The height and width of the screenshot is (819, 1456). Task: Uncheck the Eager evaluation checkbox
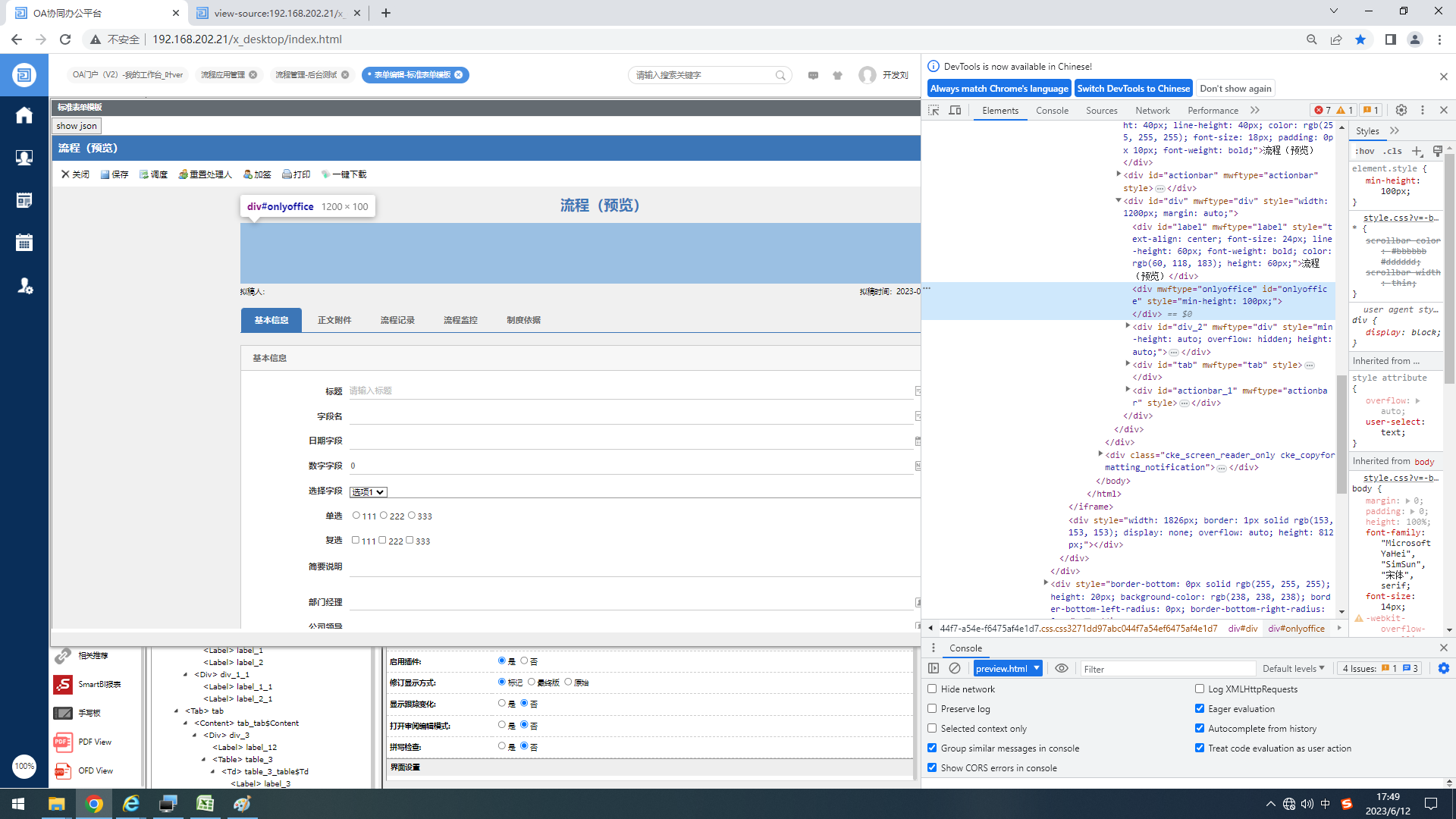pos(1200,708)
